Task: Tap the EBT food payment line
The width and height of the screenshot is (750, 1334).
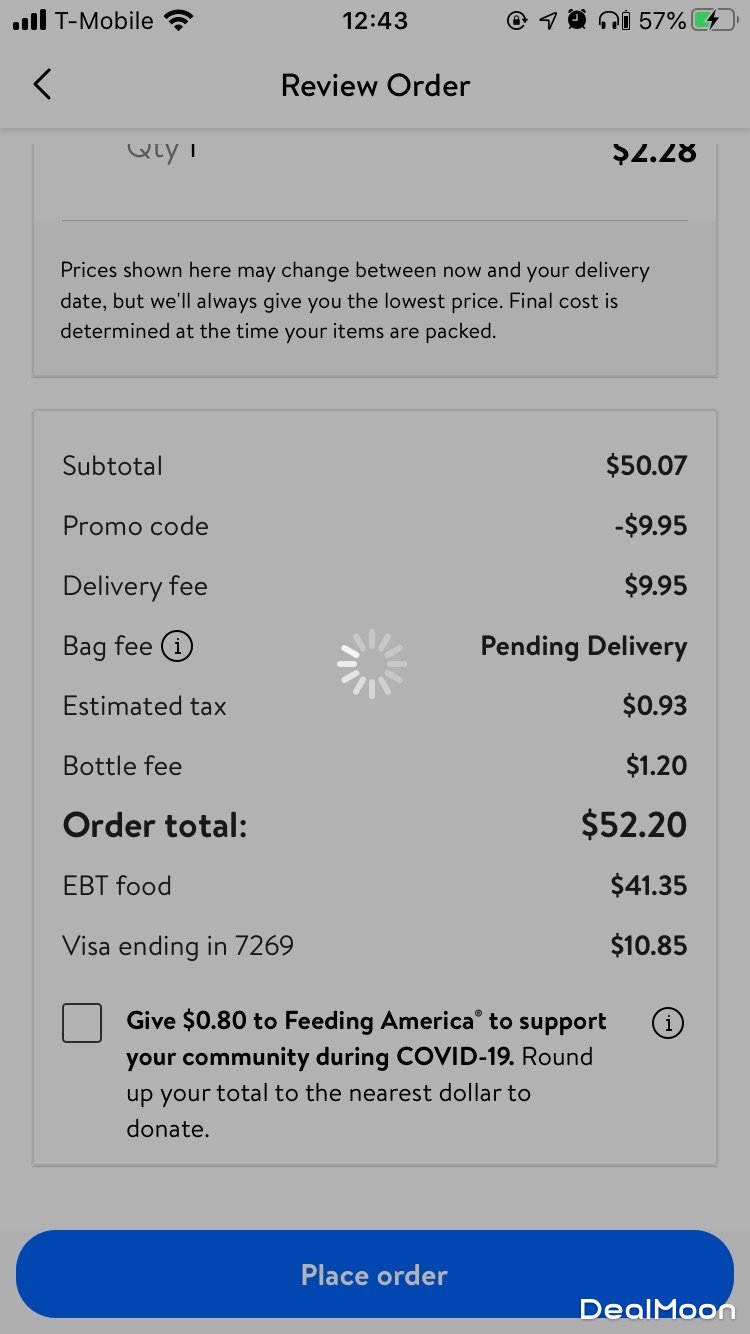Action: click(117, 886)
